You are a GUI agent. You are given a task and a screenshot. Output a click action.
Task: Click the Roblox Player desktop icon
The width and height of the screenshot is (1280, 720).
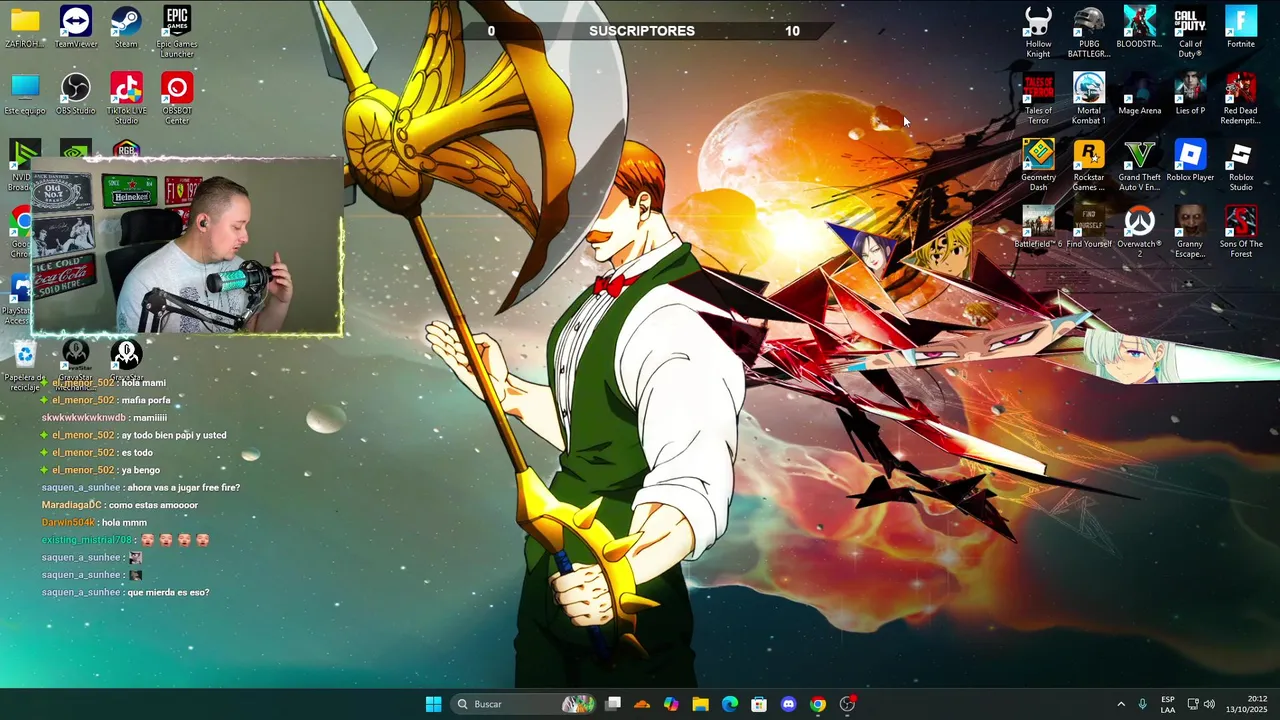tap(1190, 161)
